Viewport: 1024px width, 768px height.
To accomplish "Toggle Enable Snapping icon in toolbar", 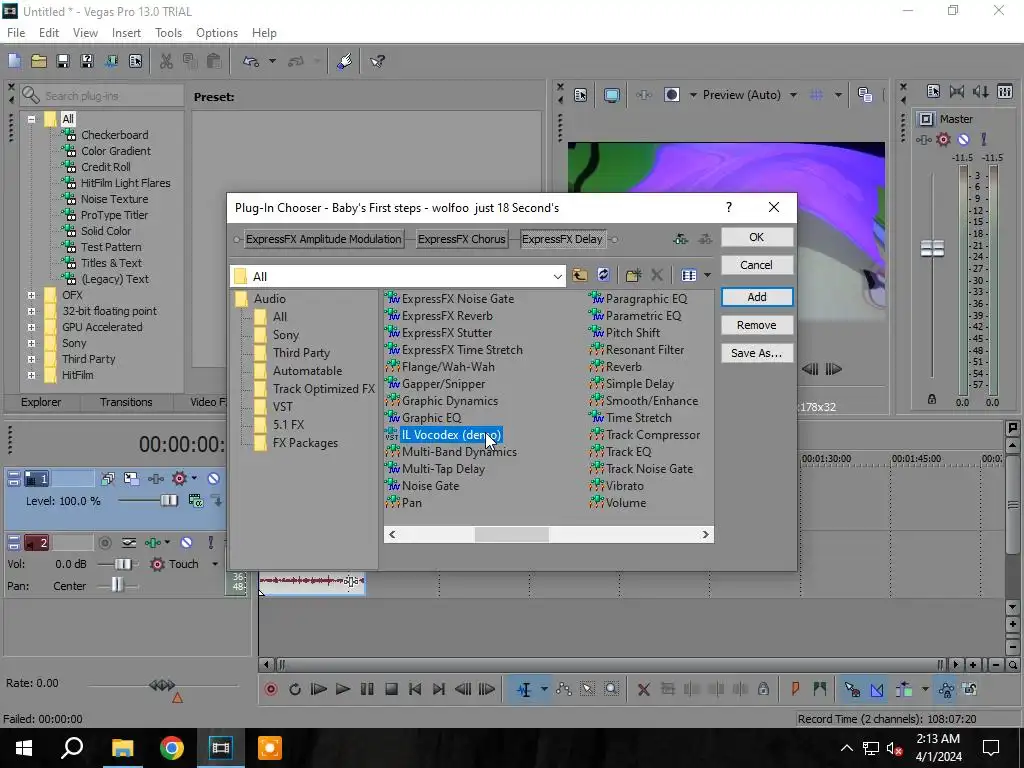I will [x=852, y=689].
